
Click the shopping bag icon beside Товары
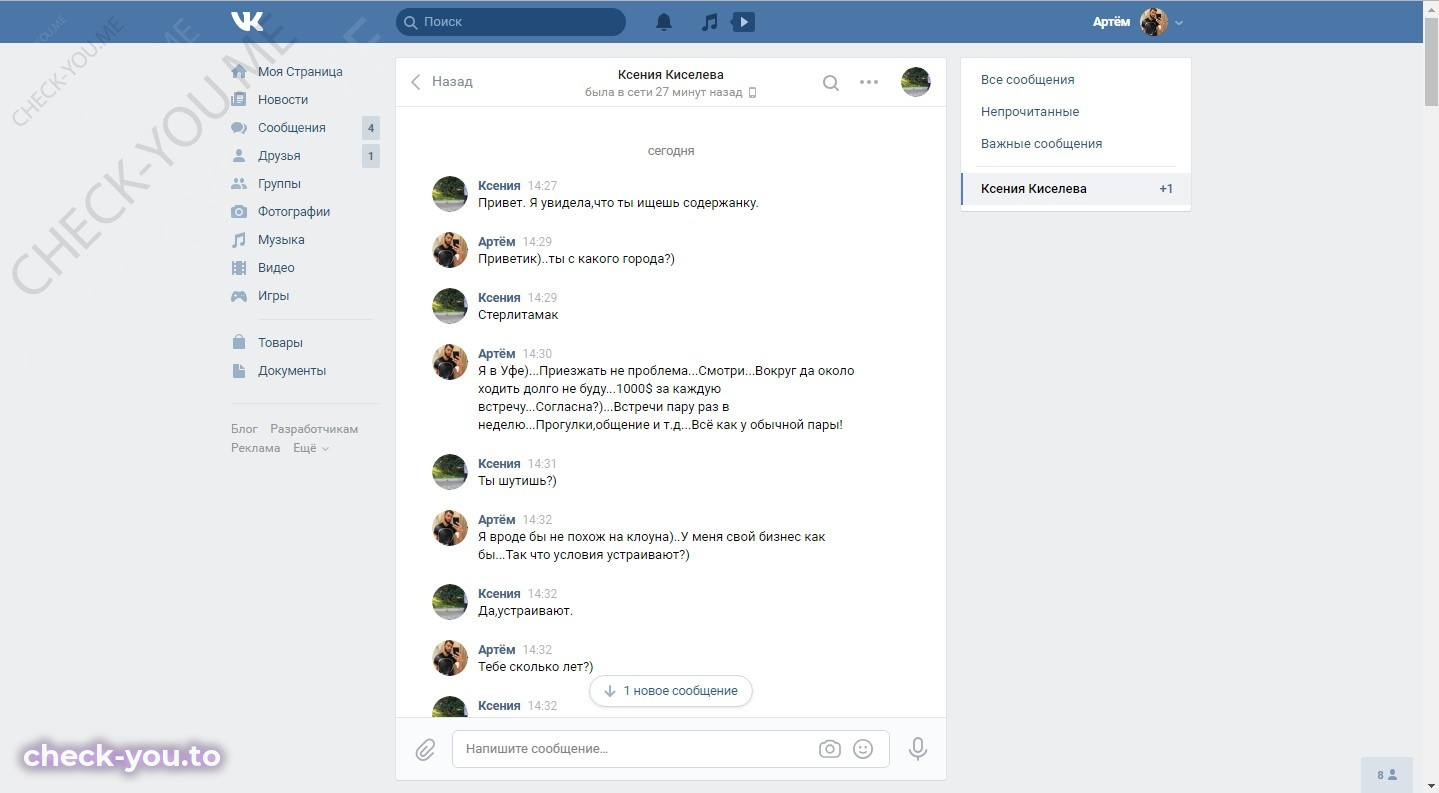click(239, 343)
